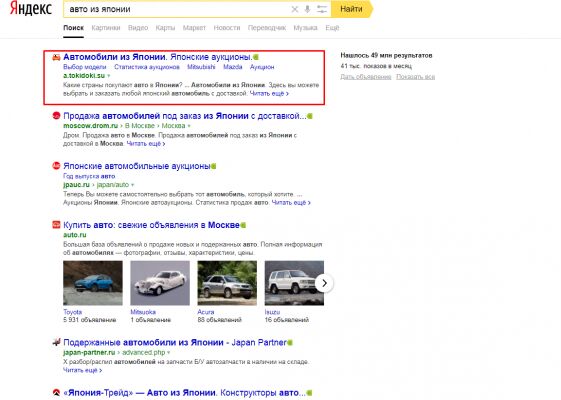Expand drom.ru snippet via Читать ещё

pos(146,143)
